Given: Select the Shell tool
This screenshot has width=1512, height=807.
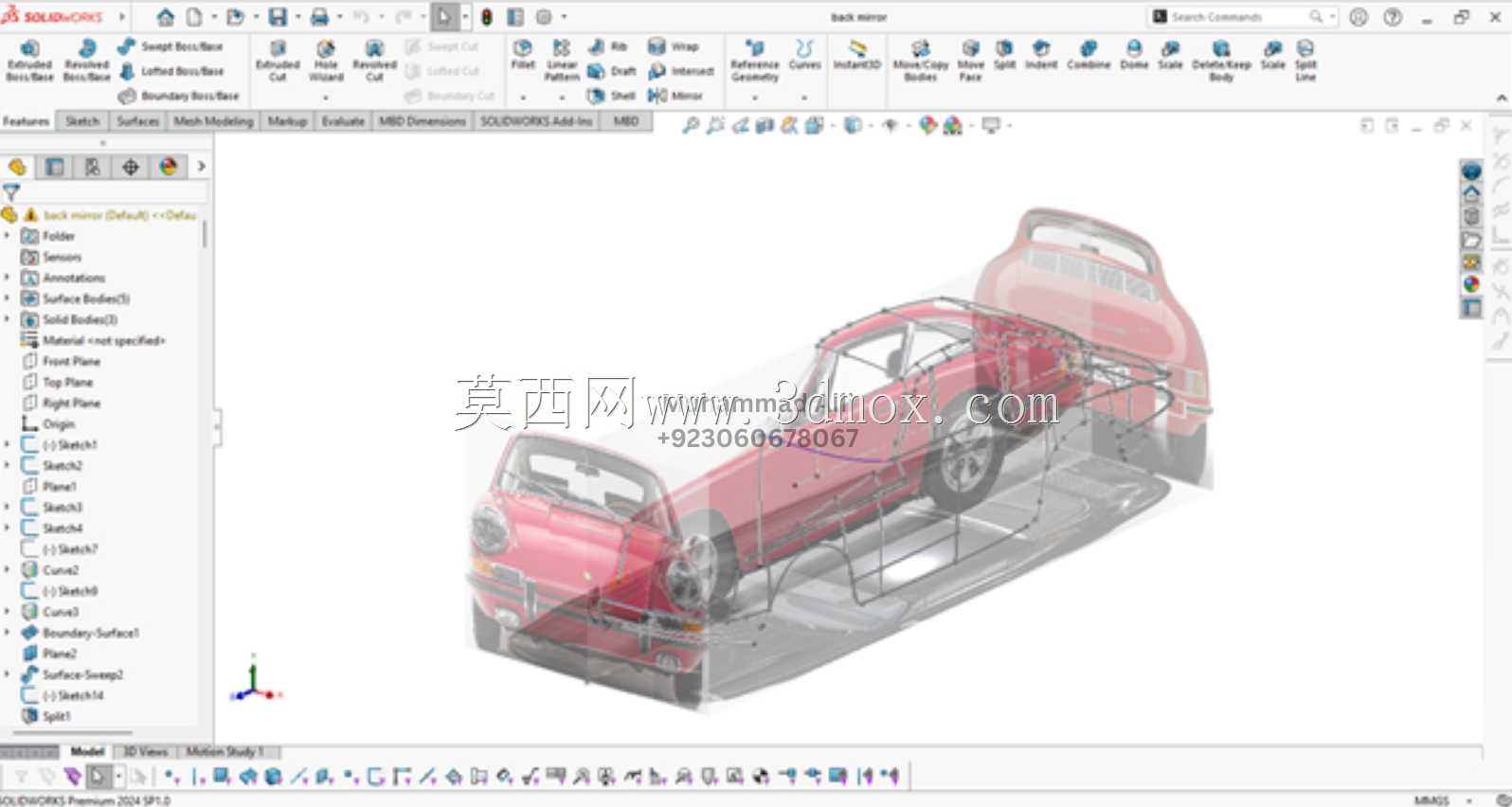Looking at the screenshot, I should [x=612, y=96].
